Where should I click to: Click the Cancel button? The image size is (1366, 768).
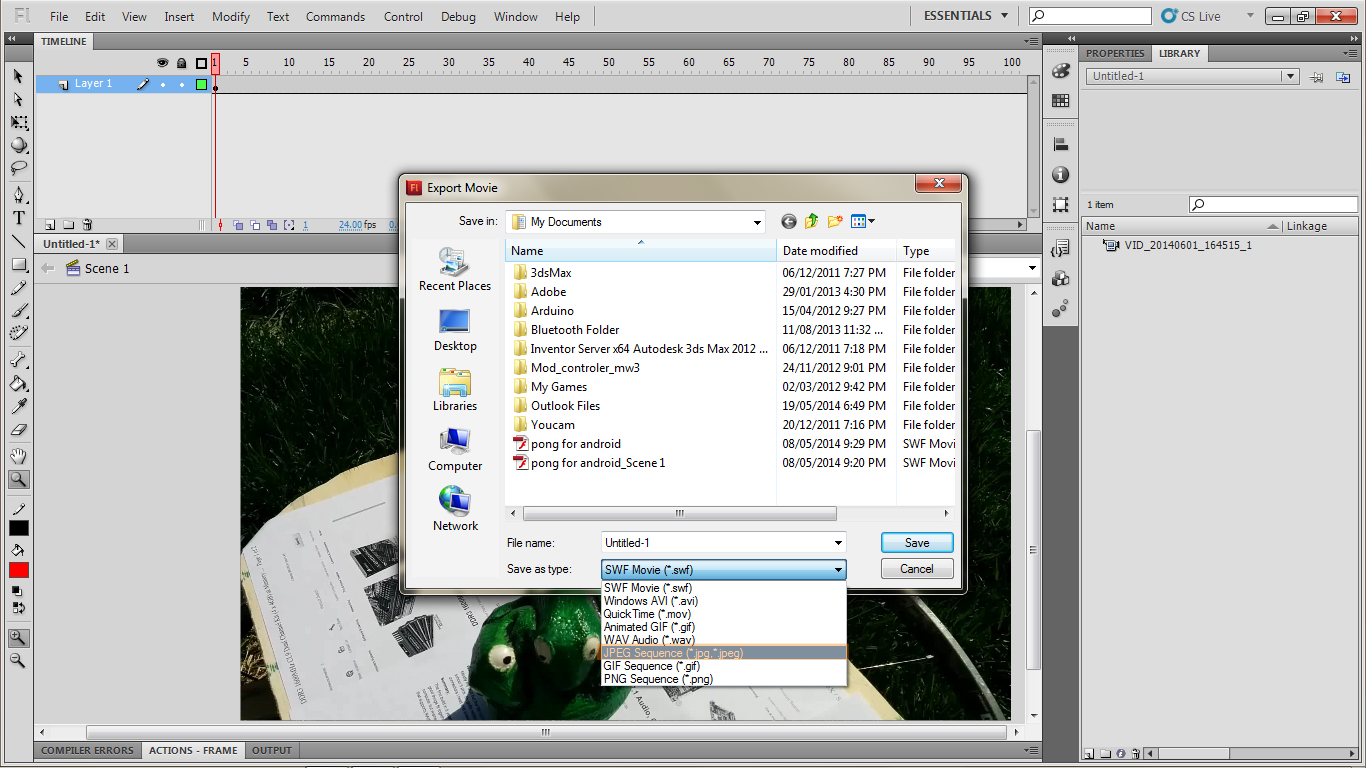click(x=917, y=569)
